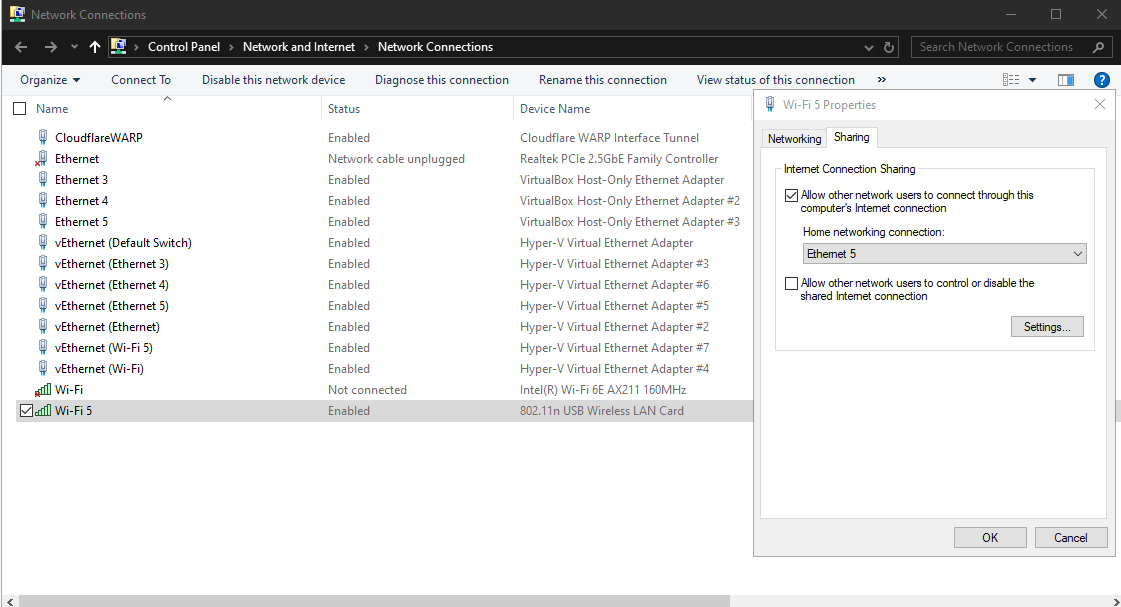Image resolution: width=1121 pixels, height=607 pixels.
Task: Toggle the preview pane icon
Action: (x=1066, y=80)
